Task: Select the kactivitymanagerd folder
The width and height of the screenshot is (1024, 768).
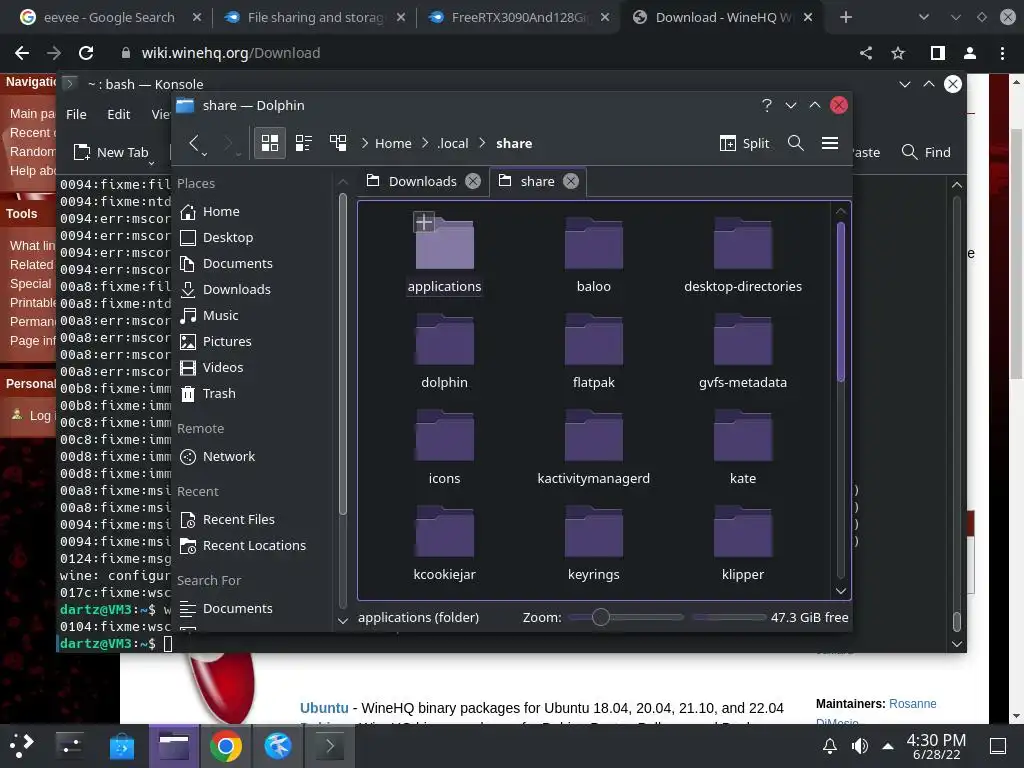Action: [594, 447]
